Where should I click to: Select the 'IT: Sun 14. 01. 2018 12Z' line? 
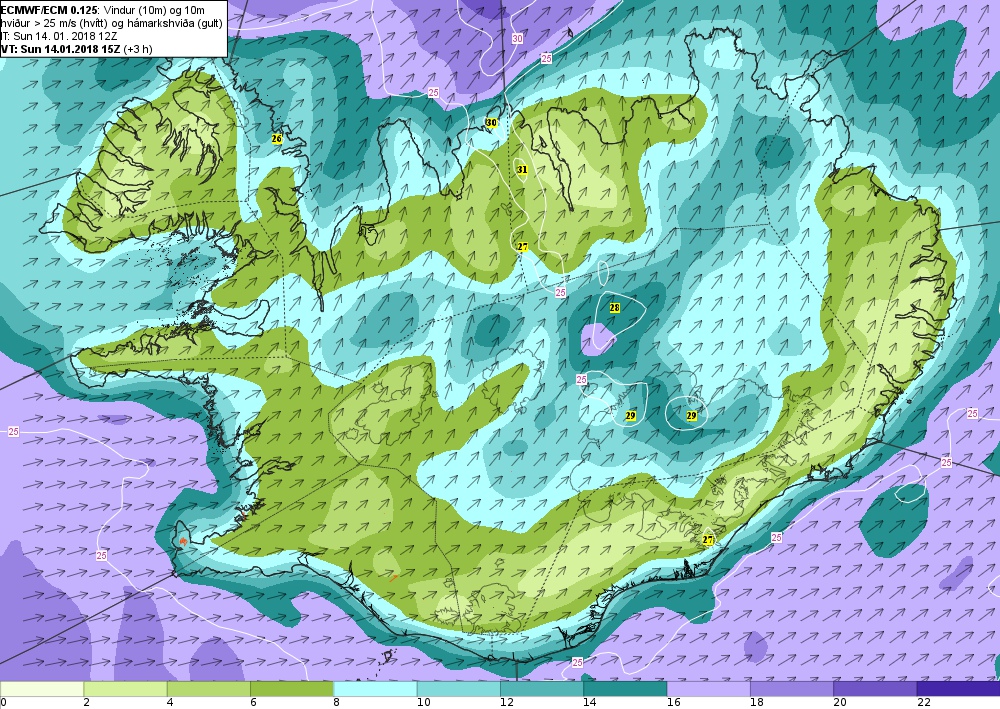[x=59, y=36]
